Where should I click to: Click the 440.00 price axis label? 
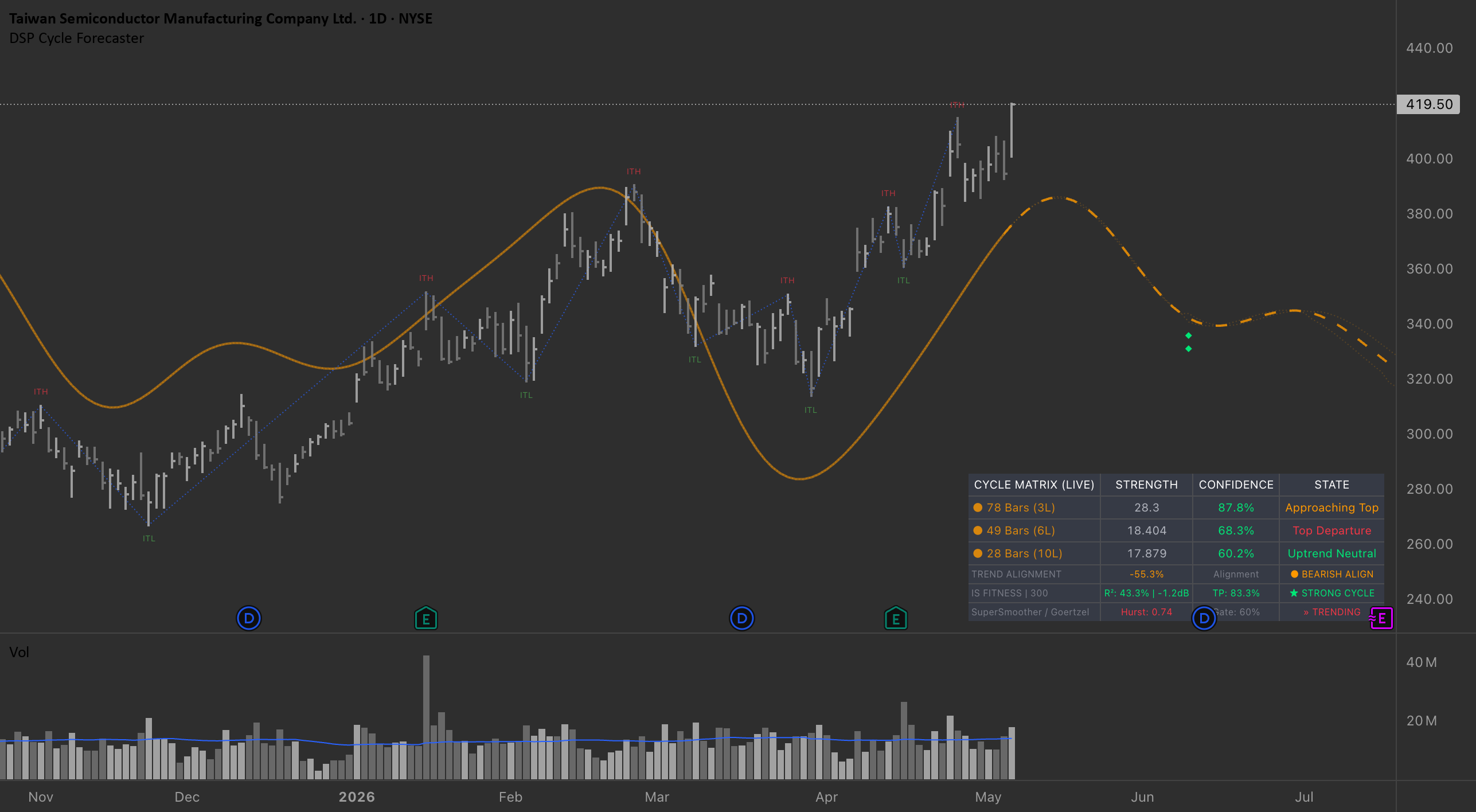(1429, 48)
